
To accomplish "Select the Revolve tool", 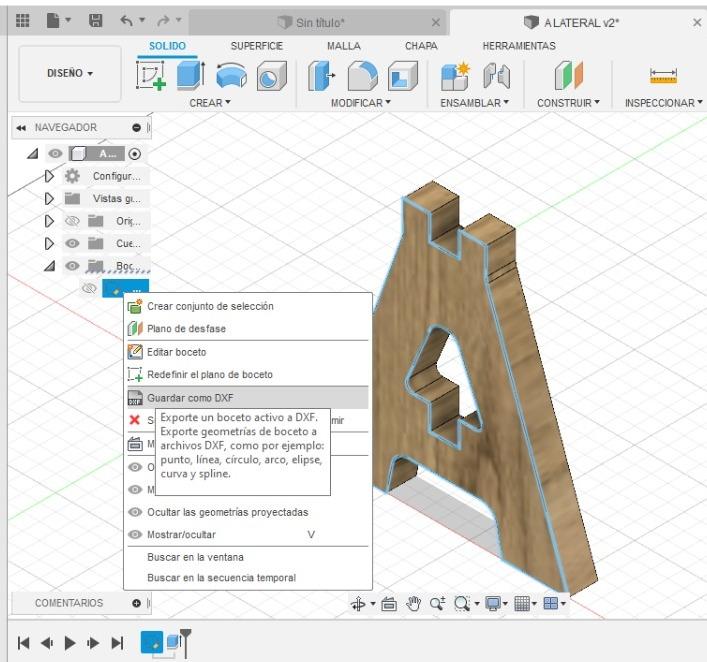I will tap(231, 75).
